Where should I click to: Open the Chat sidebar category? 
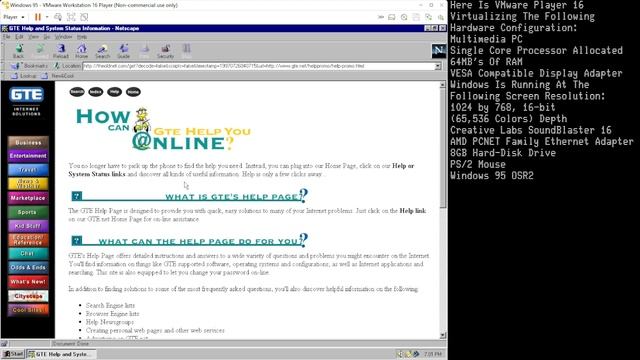(28, 253)
